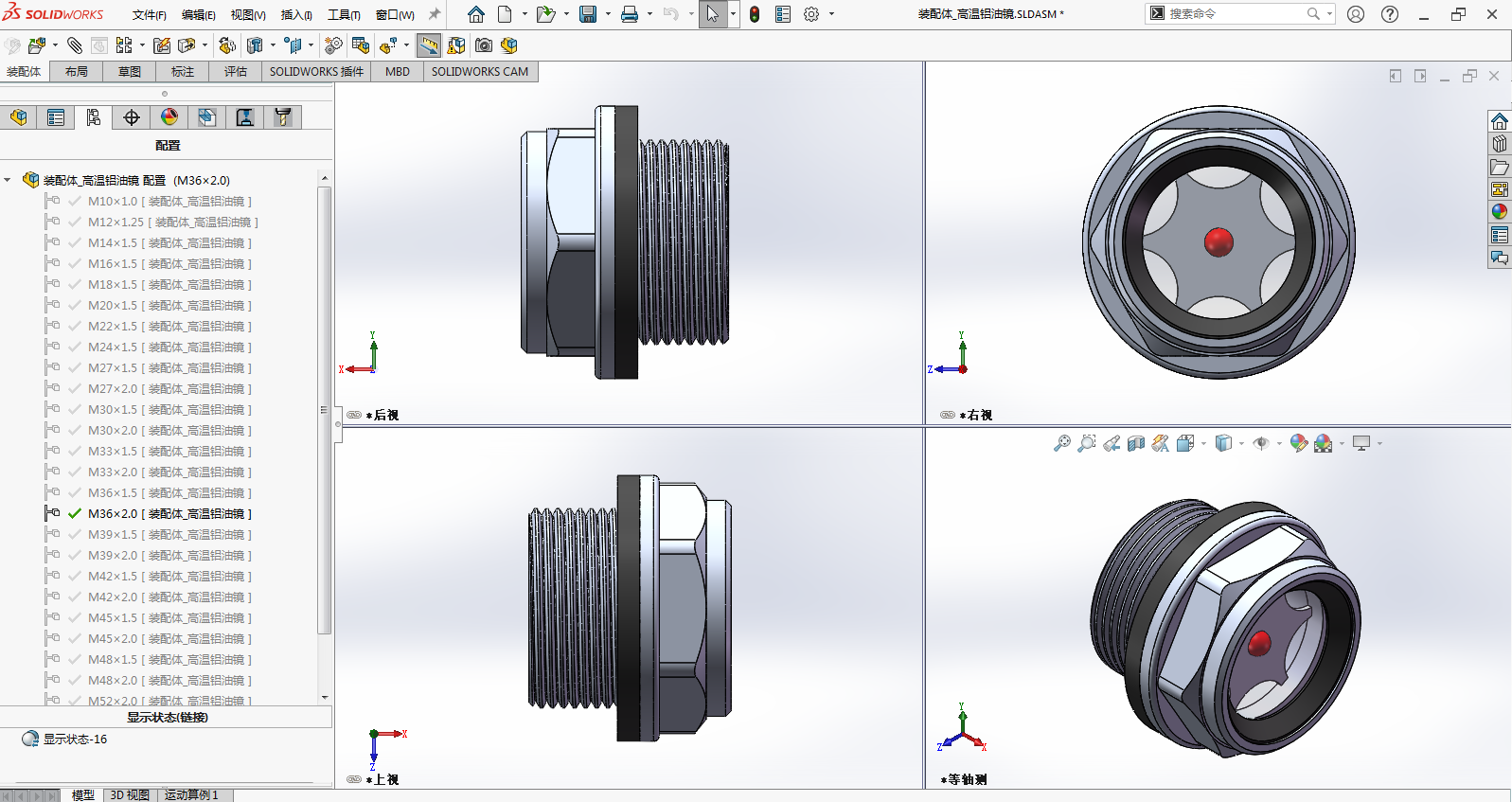Open Linear Component Pattern tool
Image resolution: width=1512 pixels, height=802 pixels.
click(124, 45)
